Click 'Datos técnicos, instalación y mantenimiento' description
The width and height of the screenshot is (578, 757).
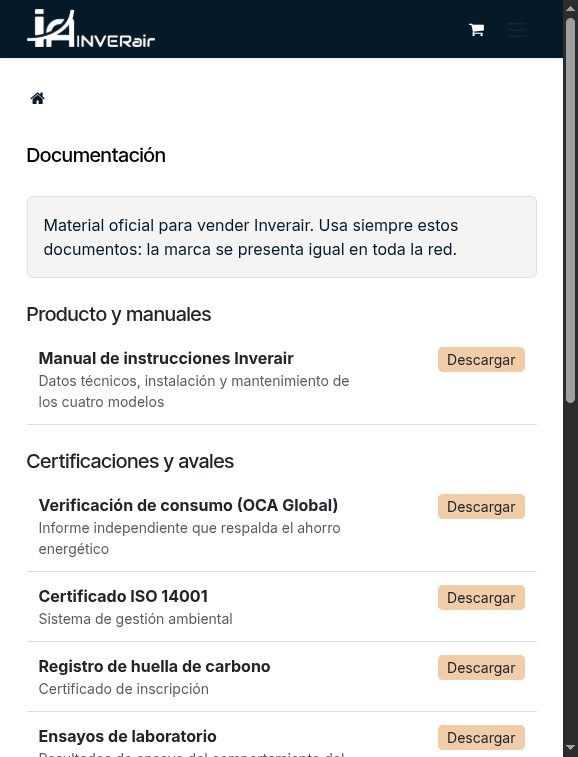(194, 392)
